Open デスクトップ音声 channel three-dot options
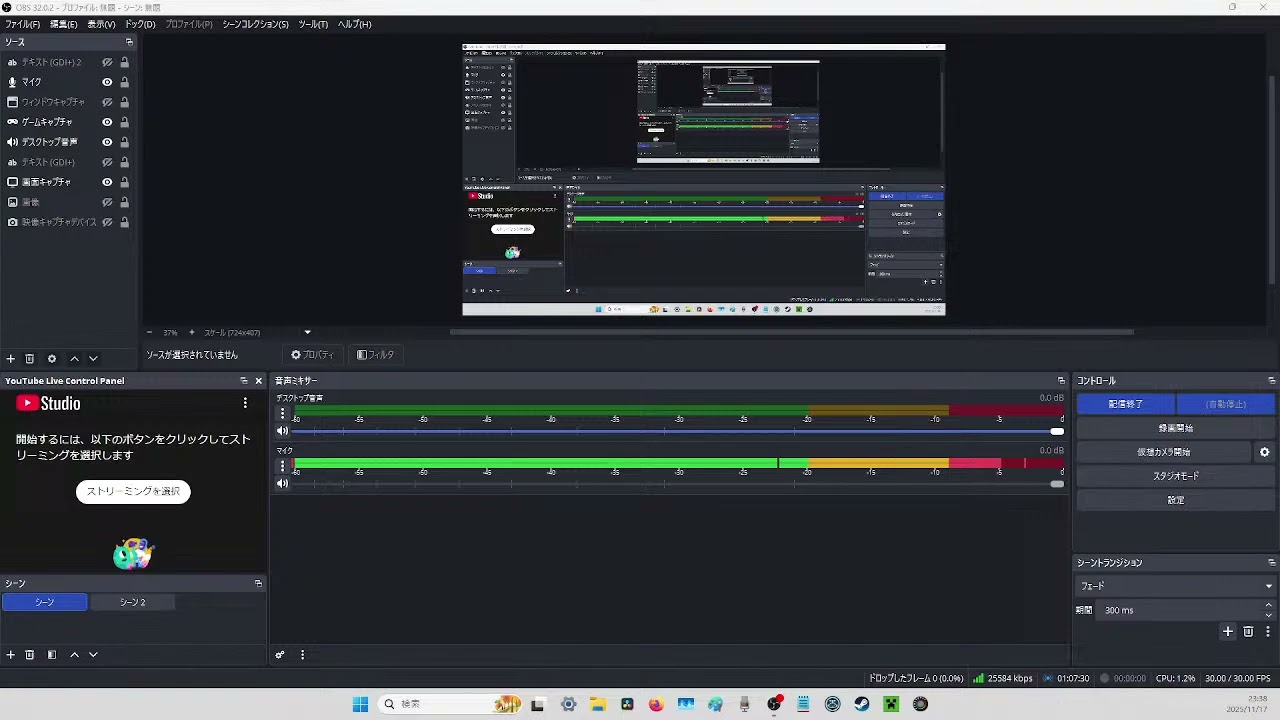1280x720 pixels. [282, 413]
